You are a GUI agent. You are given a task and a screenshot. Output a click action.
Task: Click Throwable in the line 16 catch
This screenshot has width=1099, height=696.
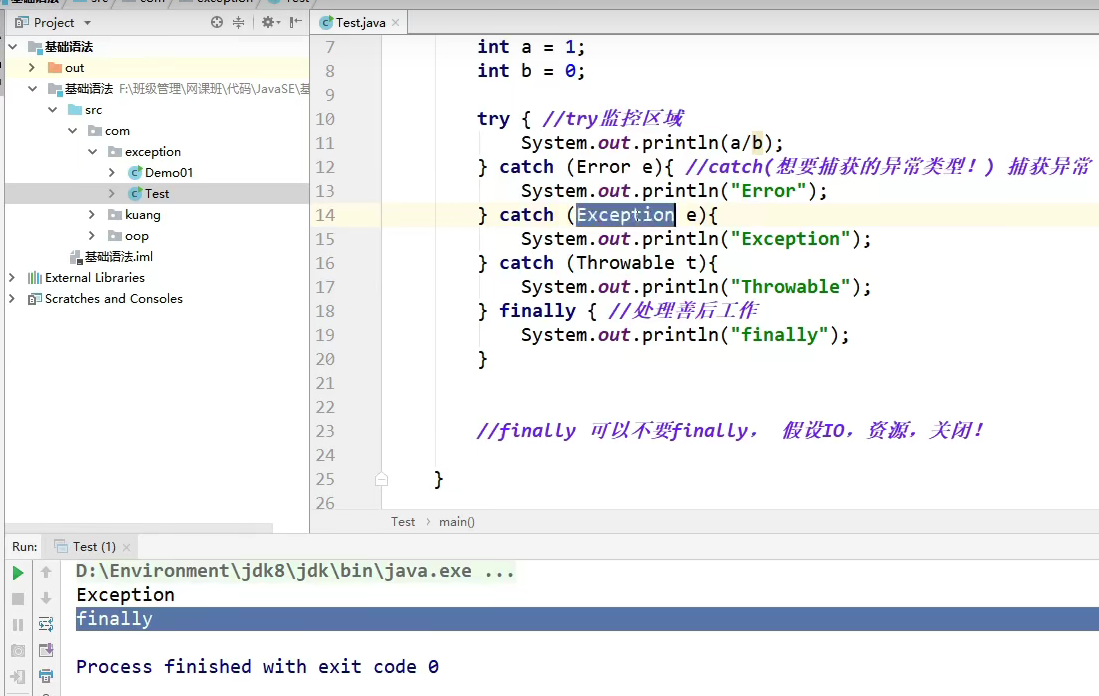pos(625,263)
